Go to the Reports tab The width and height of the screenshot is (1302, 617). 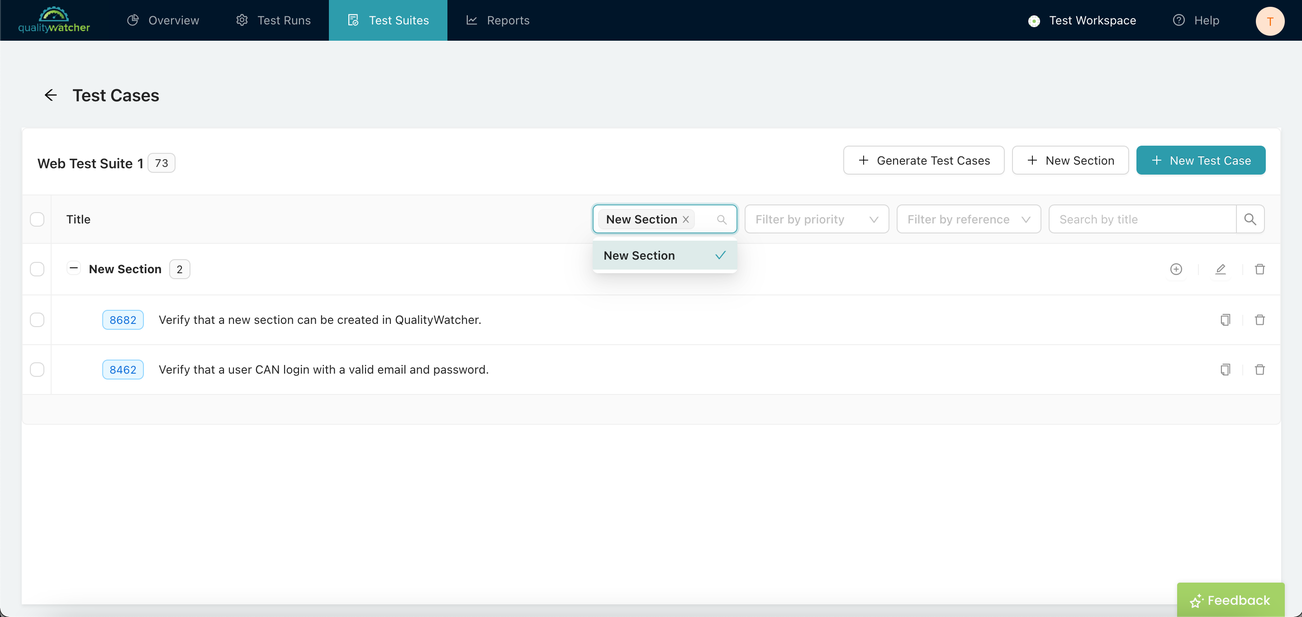498,20
